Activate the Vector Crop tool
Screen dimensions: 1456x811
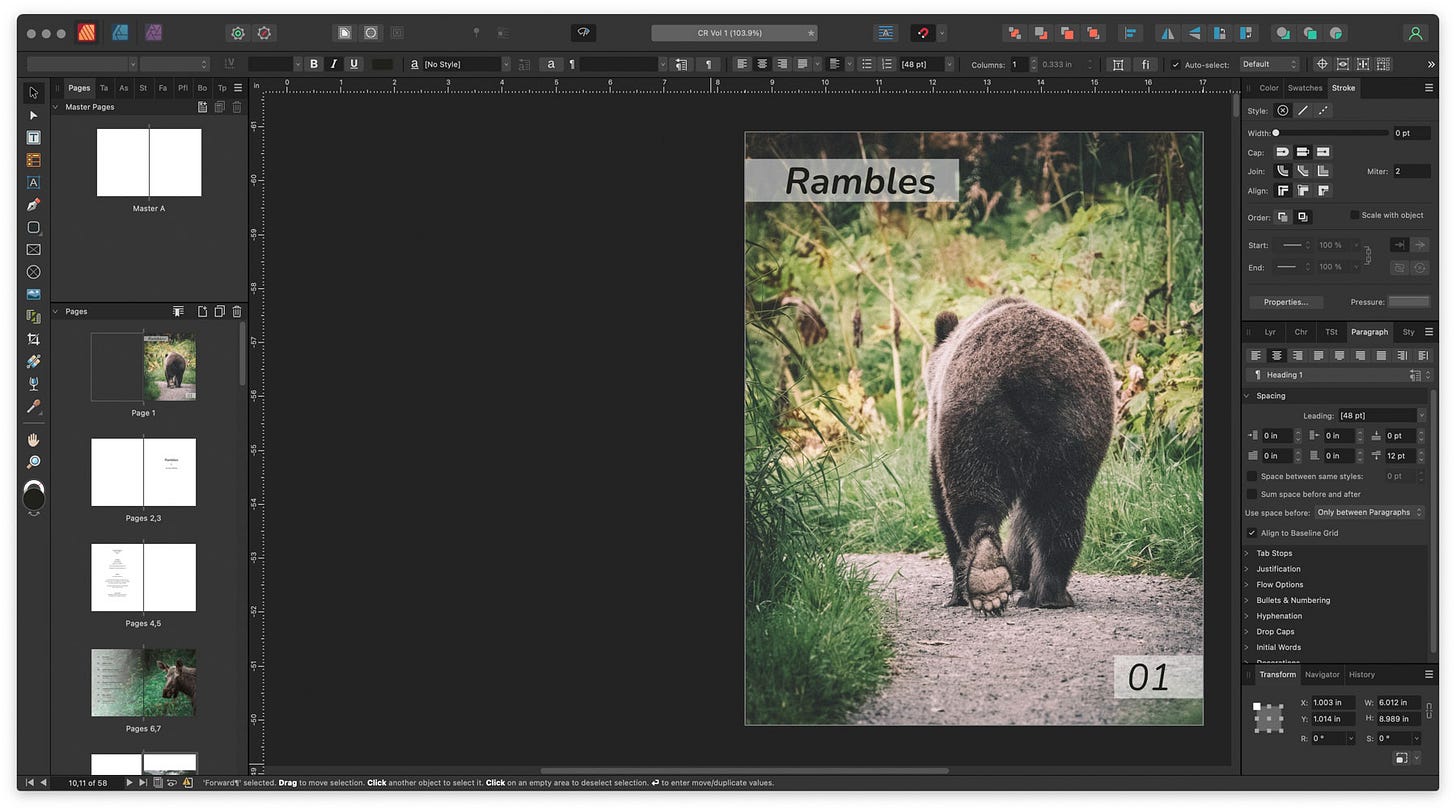[33, 339]
